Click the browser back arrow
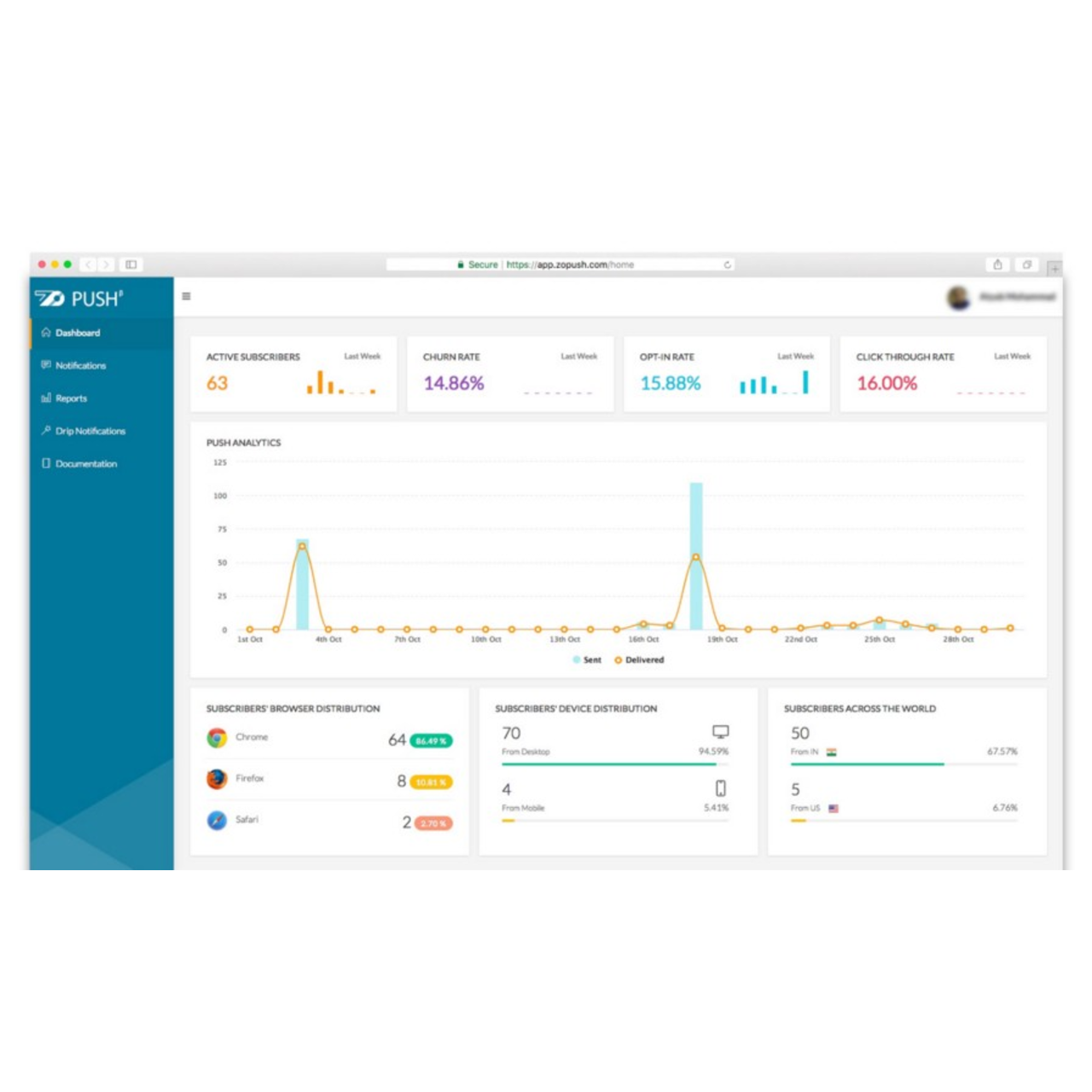The image size is (1092, 1092). (89, 264)
